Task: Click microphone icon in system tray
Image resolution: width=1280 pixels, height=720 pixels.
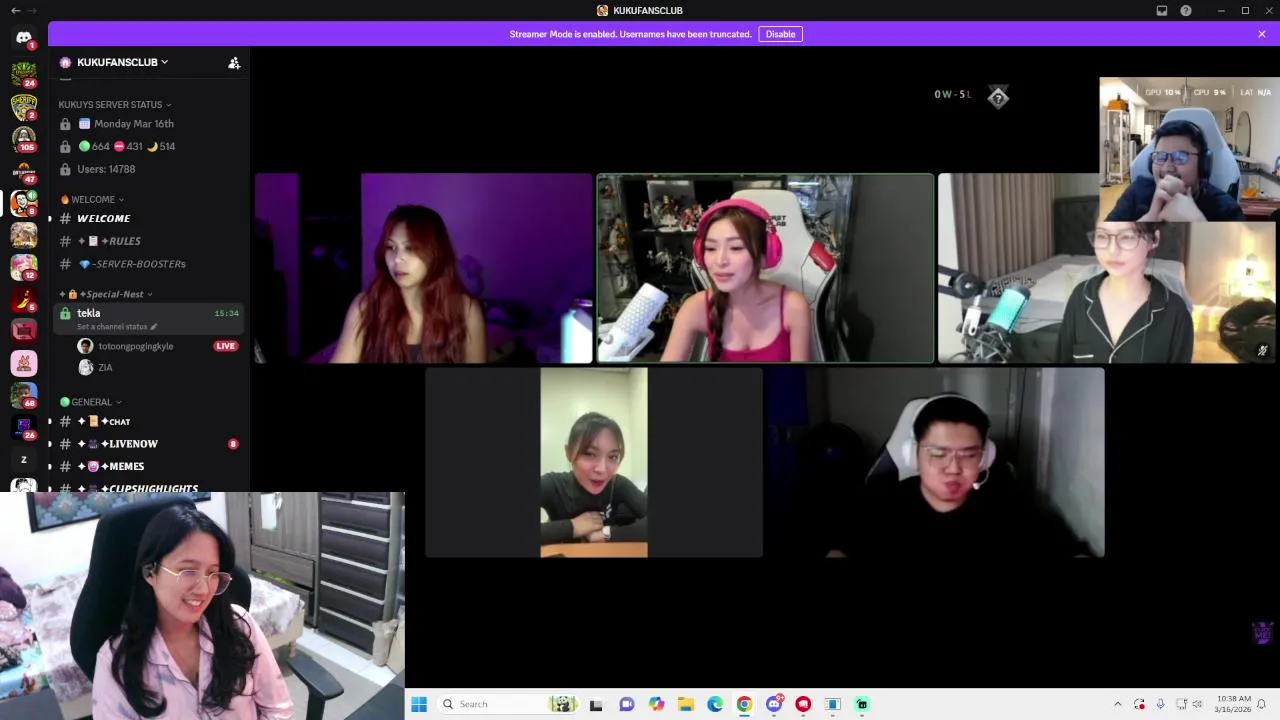Action: pos(1160,704)
